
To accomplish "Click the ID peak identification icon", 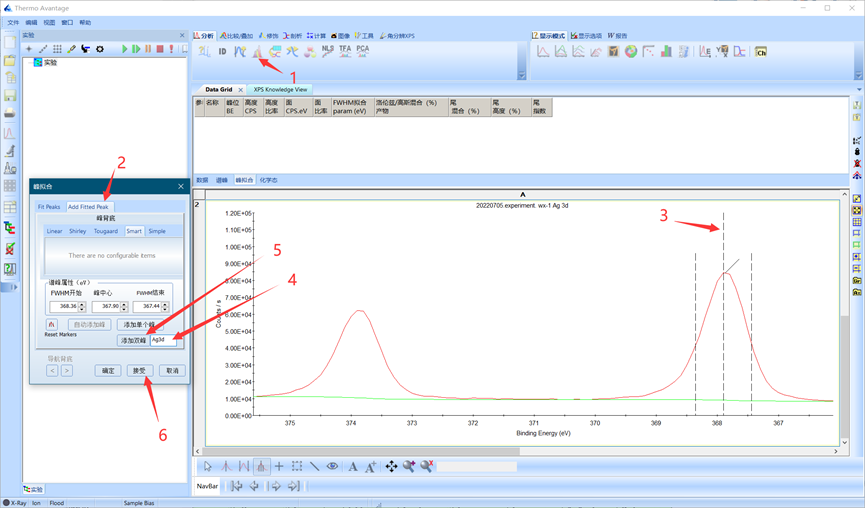I will tap(222, 51).
